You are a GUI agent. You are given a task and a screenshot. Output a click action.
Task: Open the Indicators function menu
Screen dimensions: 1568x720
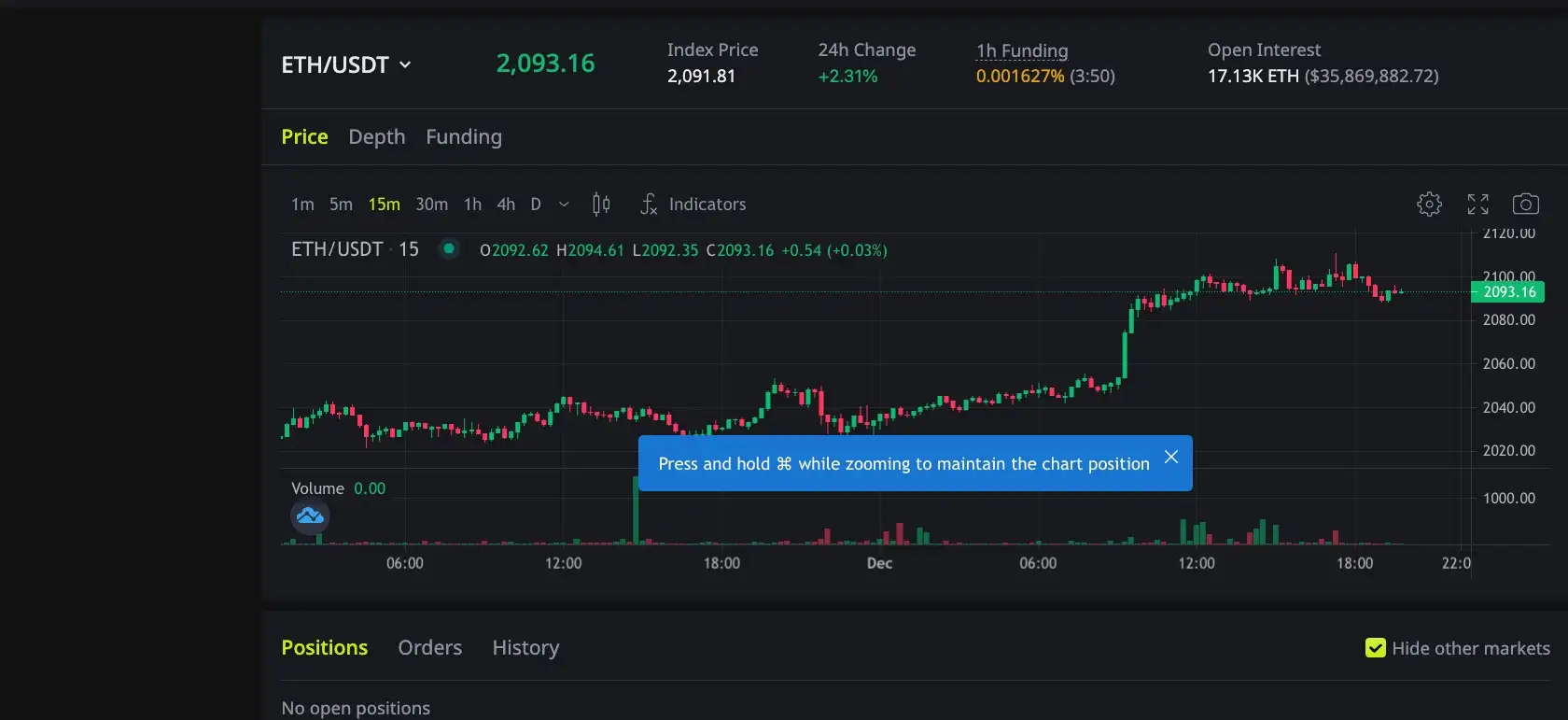pos(693,204)
